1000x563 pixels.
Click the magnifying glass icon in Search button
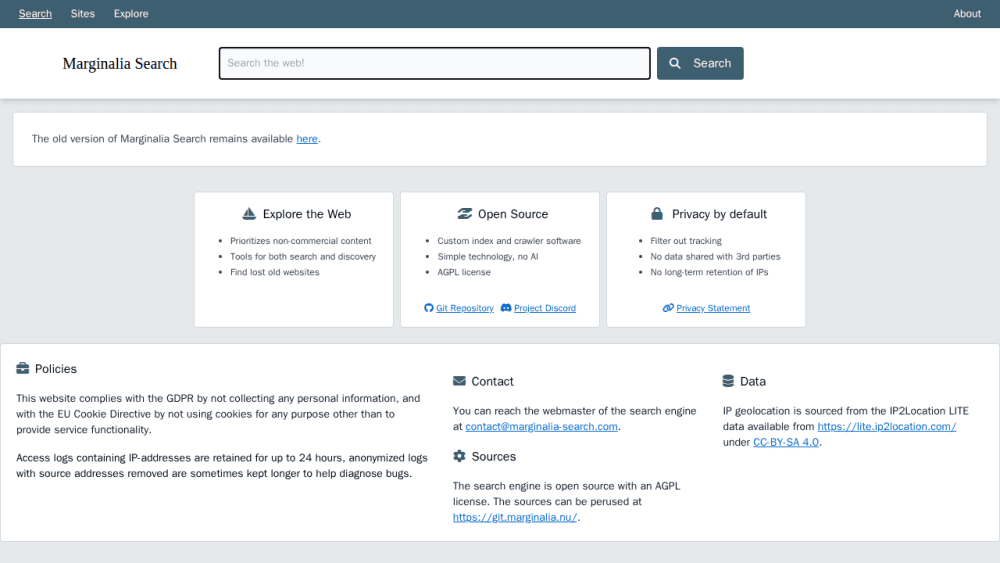(x=675, y=63)
